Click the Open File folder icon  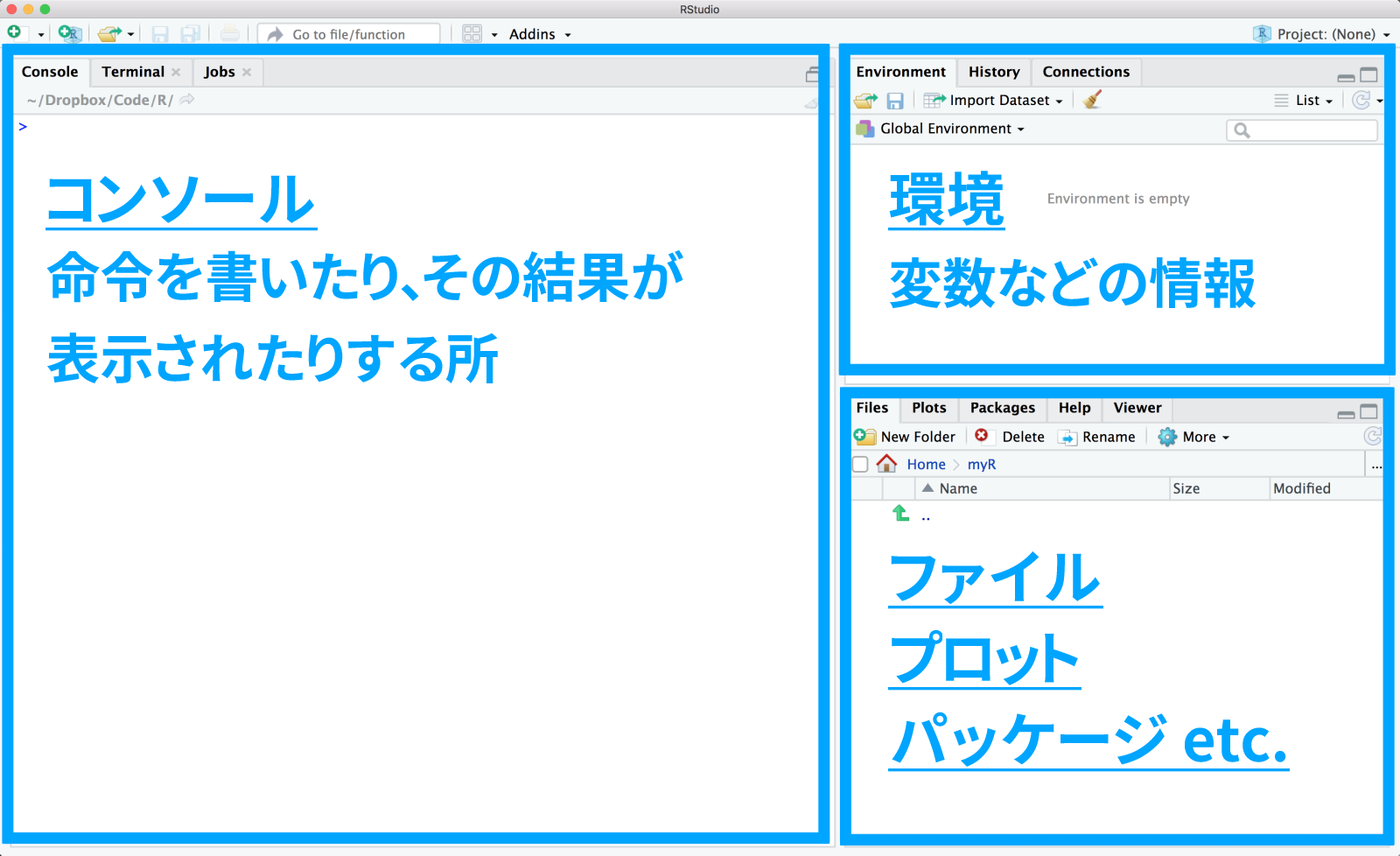pyautogui.click(x=109, y=34)
